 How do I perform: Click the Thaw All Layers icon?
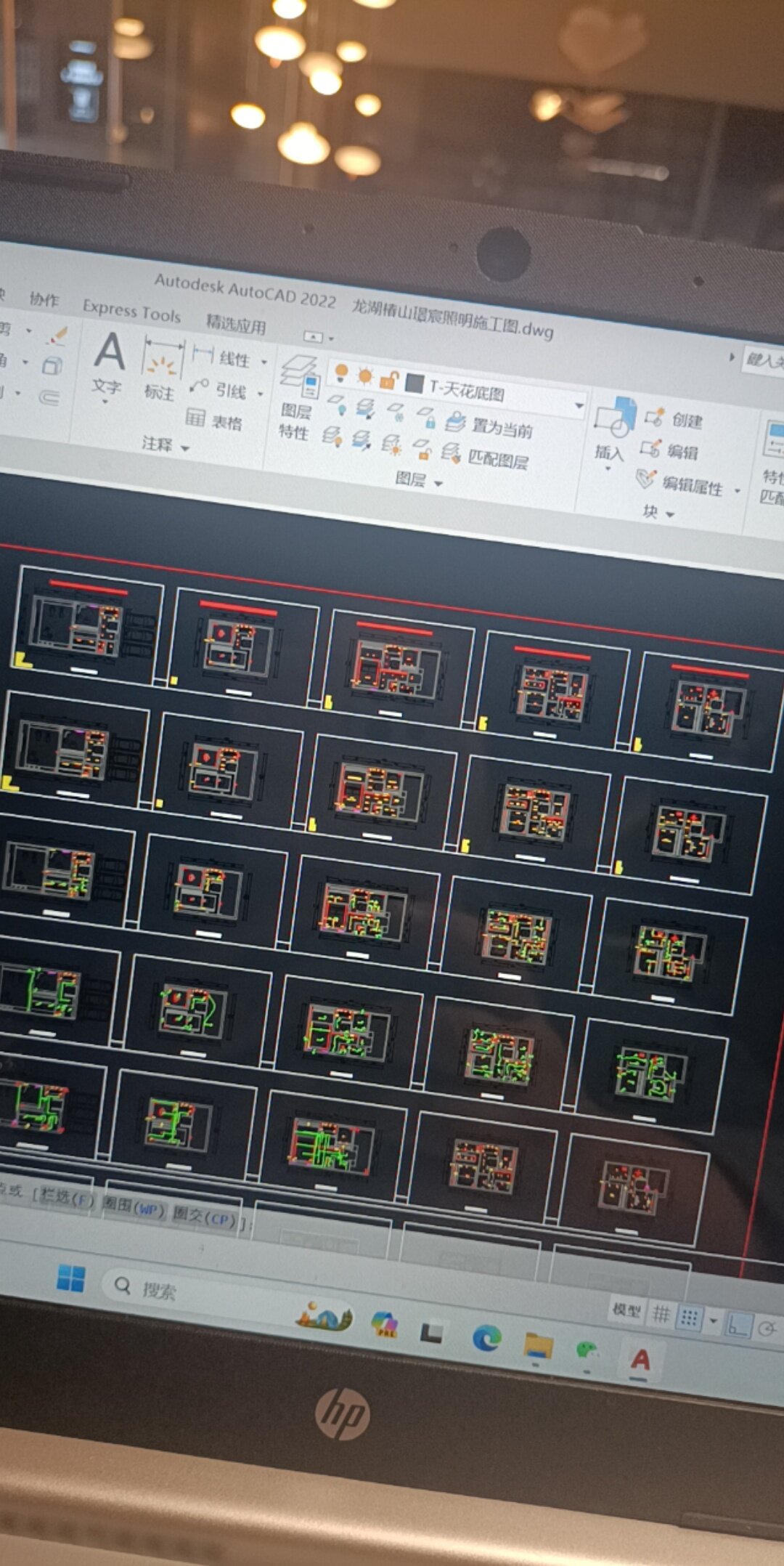click(392, 445)
